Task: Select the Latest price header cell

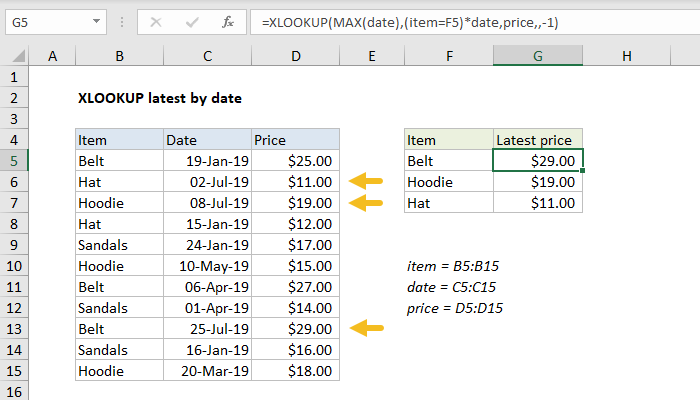Action: click(539, 140)
